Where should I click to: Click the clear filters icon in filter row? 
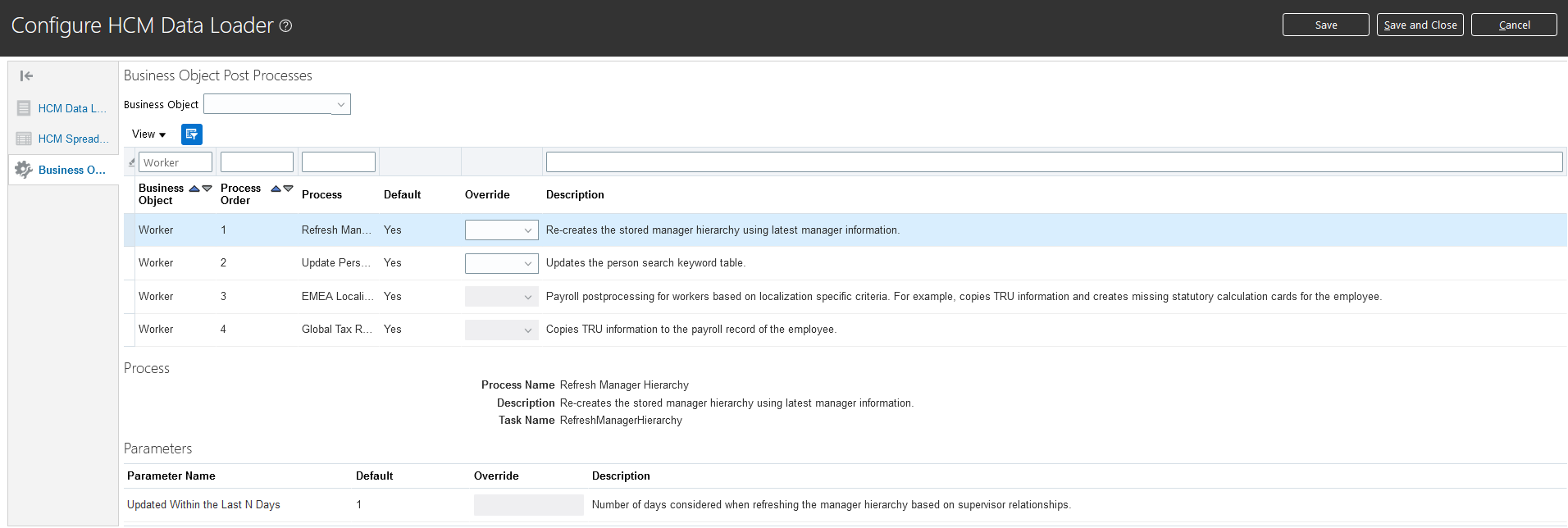pos(131,162)
